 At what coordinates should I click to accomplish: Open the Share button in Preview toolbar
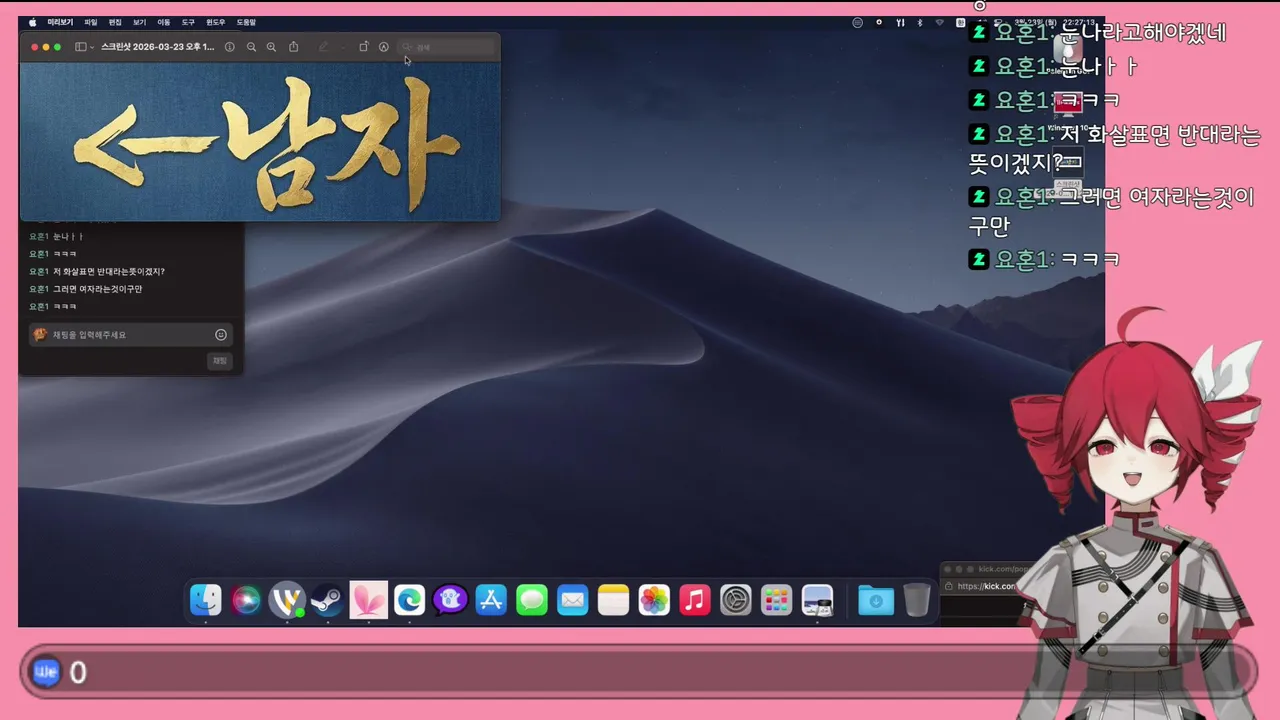pyautogui.click(x=293, y=47)
